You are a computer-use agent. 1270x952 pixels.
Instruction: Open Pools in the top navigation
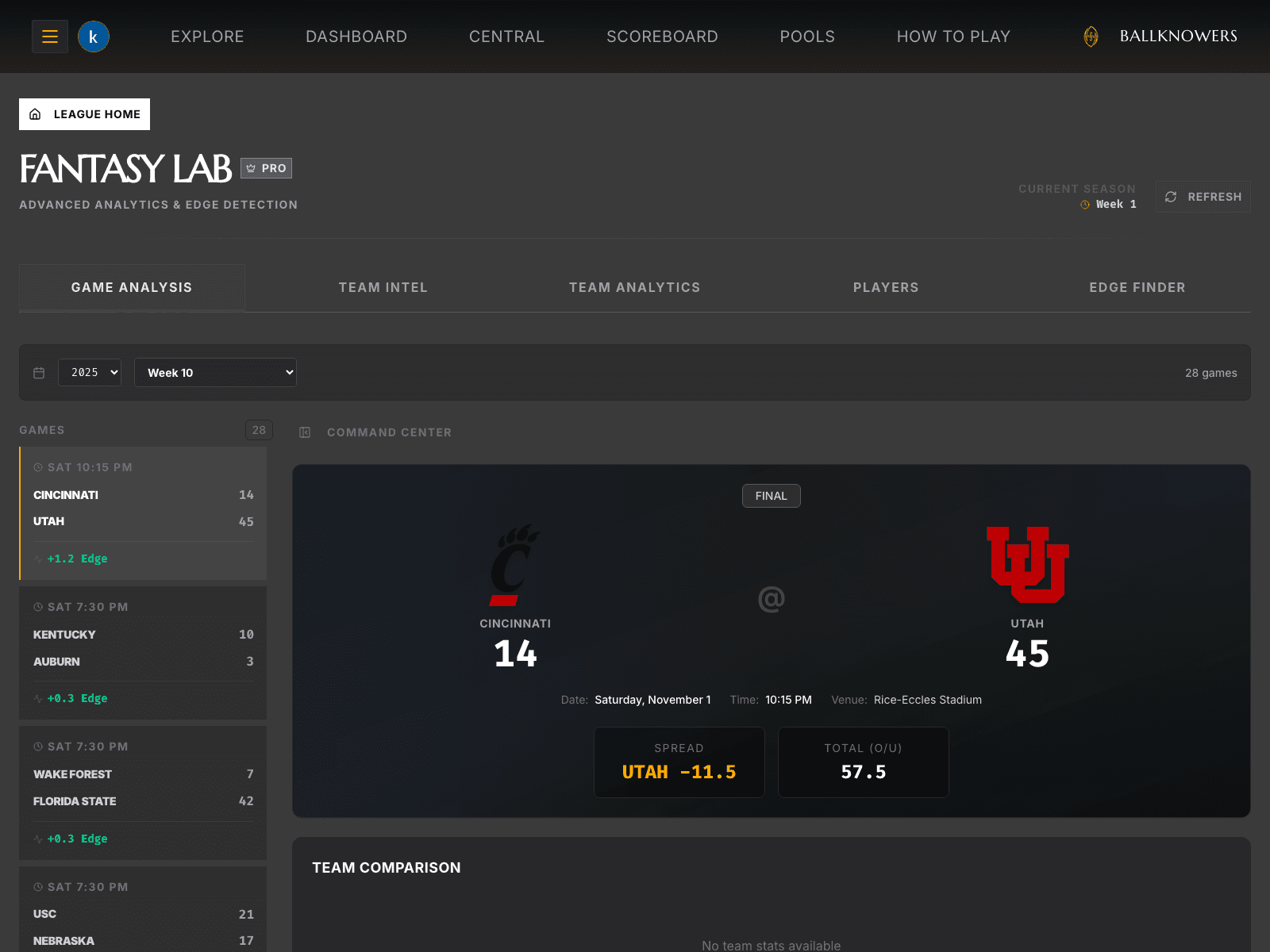[x=807, y=36]
